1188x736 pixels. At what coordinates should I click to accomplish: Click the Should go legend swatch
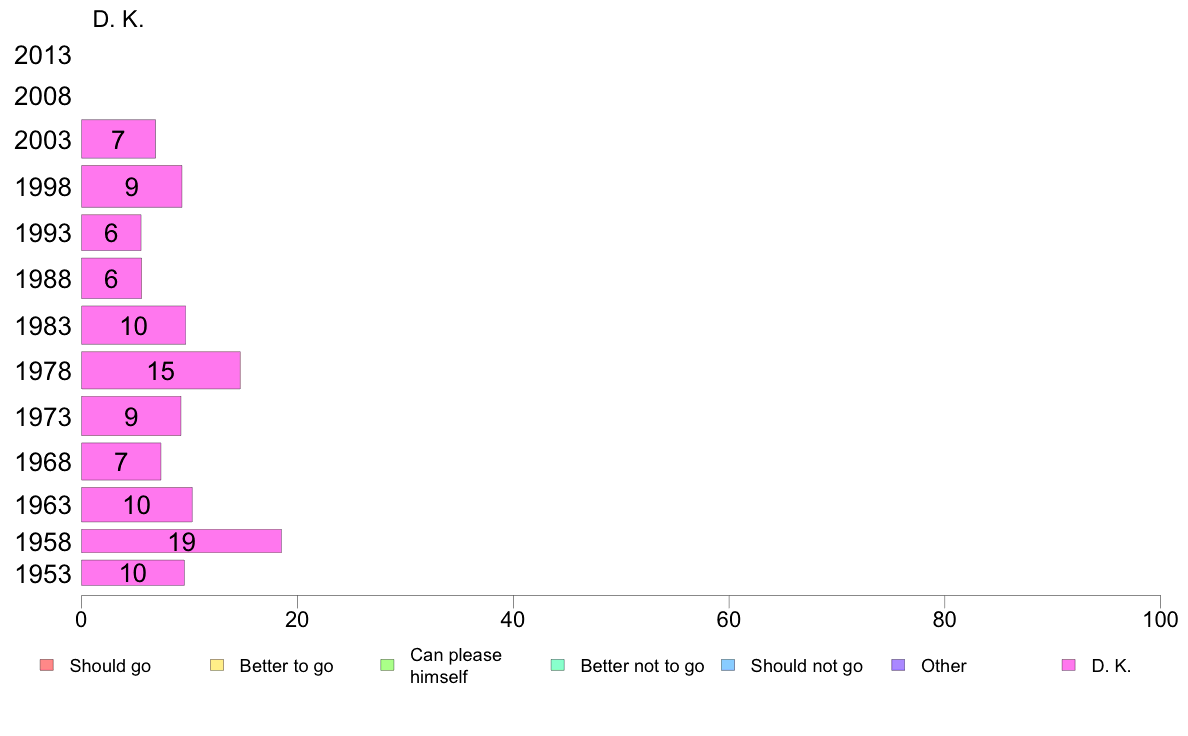click(47, 666)
